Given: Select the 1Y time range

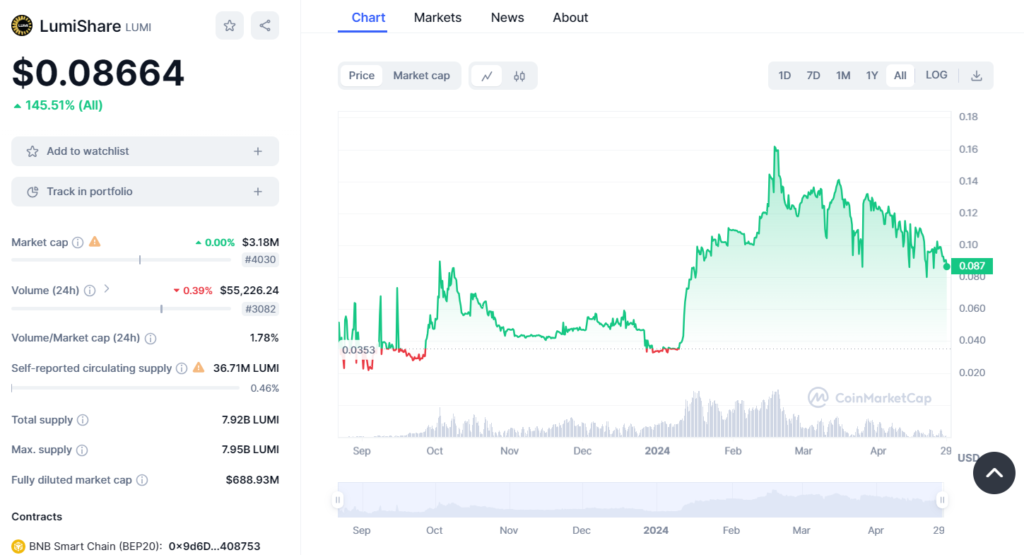Looking at the screenshot, I should pos(871,76).
